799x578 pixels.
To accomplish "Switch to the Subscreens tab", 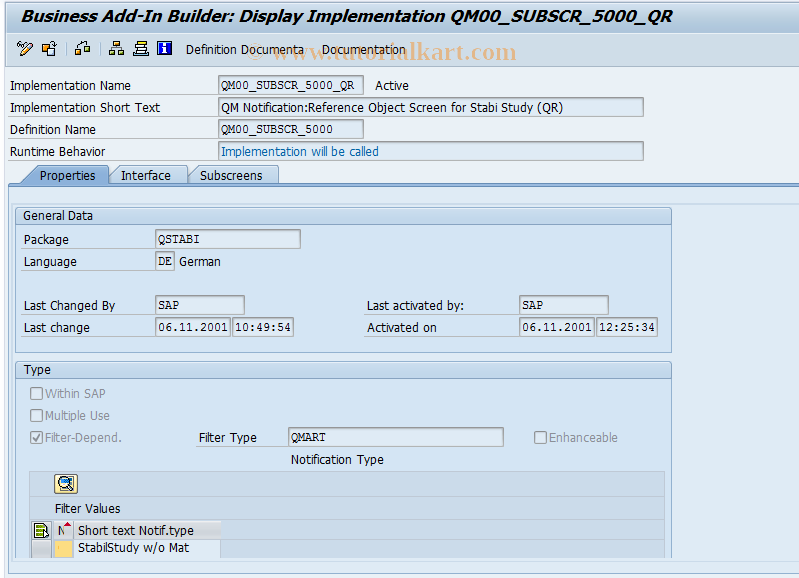I will (231, 175).
